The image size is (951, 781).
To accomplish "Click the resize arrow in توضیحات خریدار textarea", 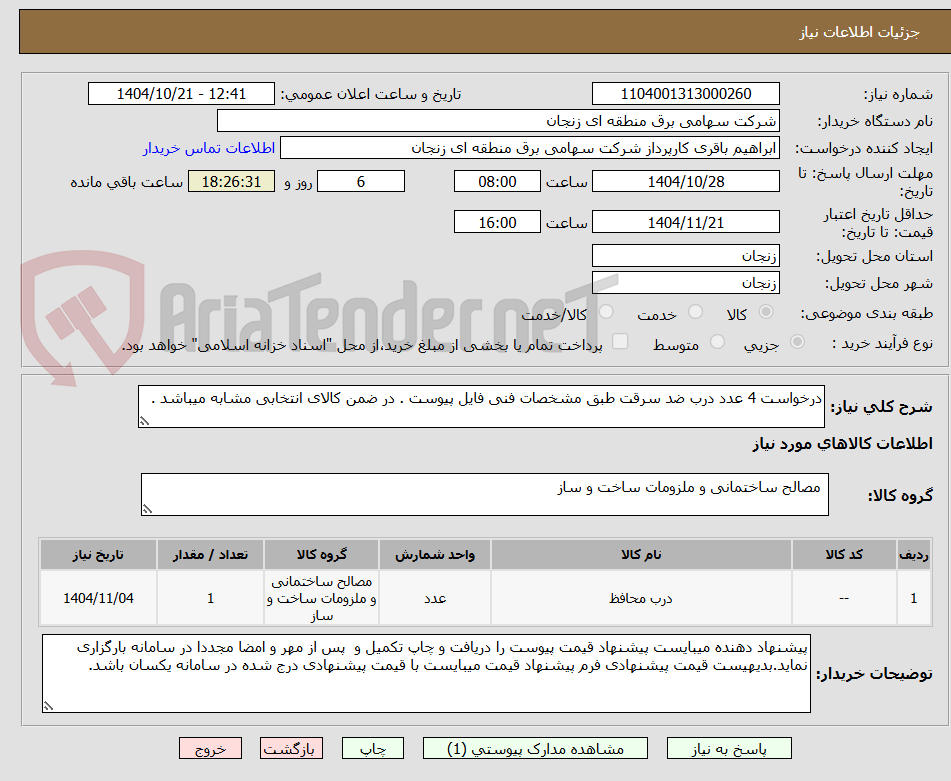I will tap(50, 706).
